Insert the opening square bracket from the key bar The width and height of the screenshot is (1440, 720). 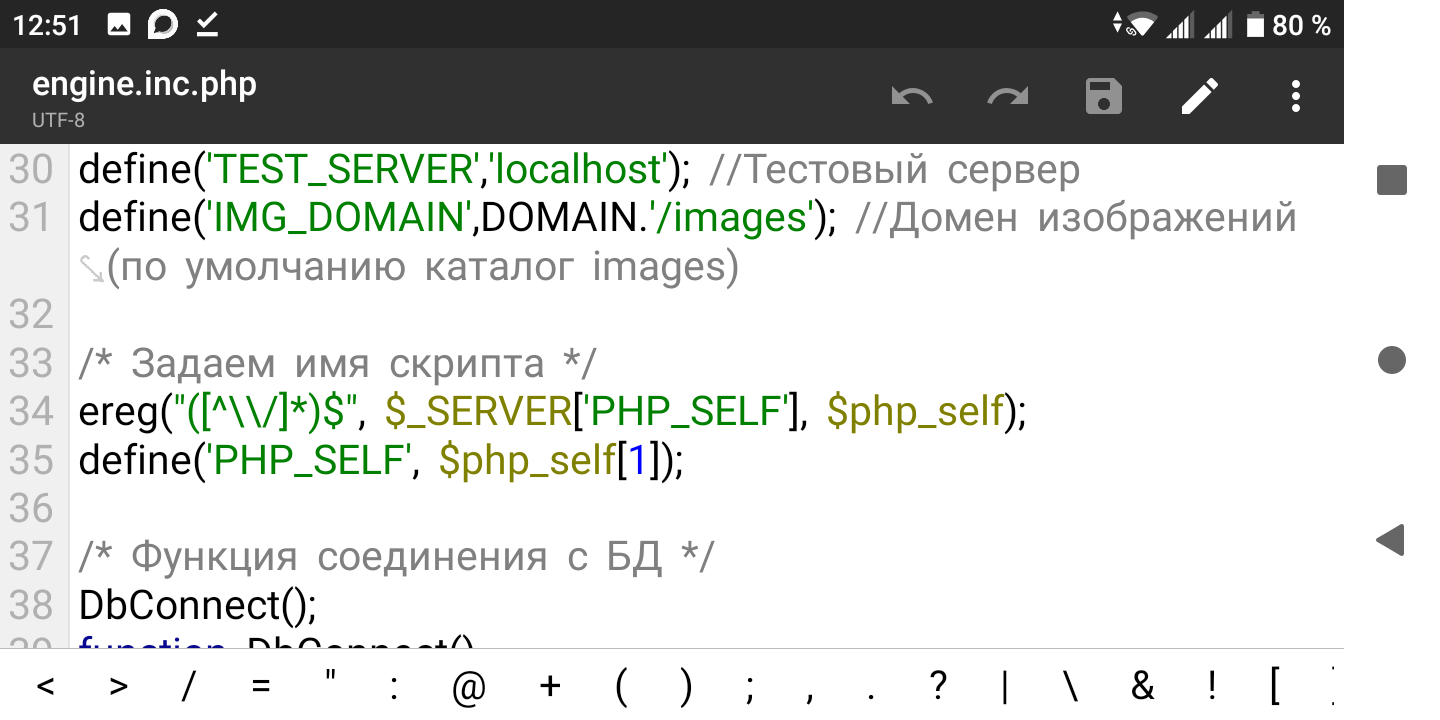1275,686
